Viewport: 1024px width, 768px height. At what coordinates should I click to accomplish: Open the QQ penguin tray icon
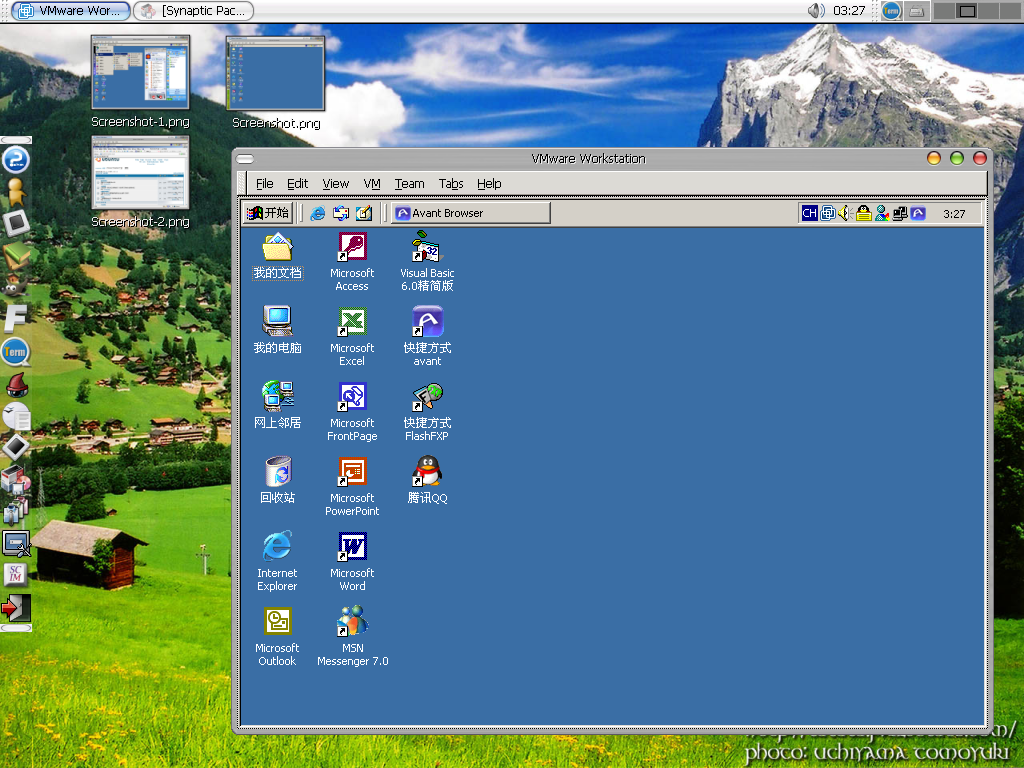click(863, 213)
